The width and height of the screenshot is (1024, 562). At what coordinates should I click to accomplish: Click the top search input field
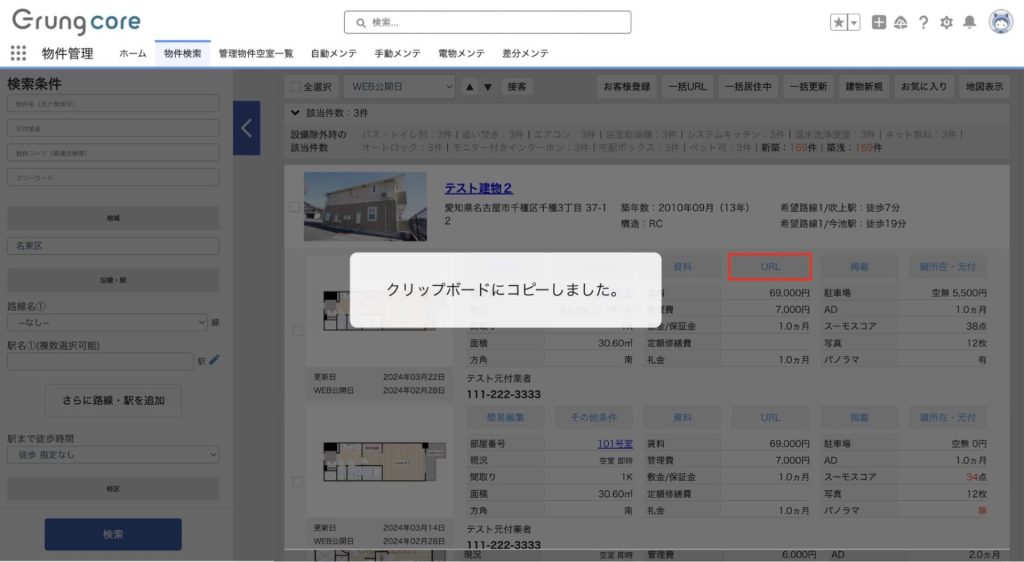pos(488,22)
